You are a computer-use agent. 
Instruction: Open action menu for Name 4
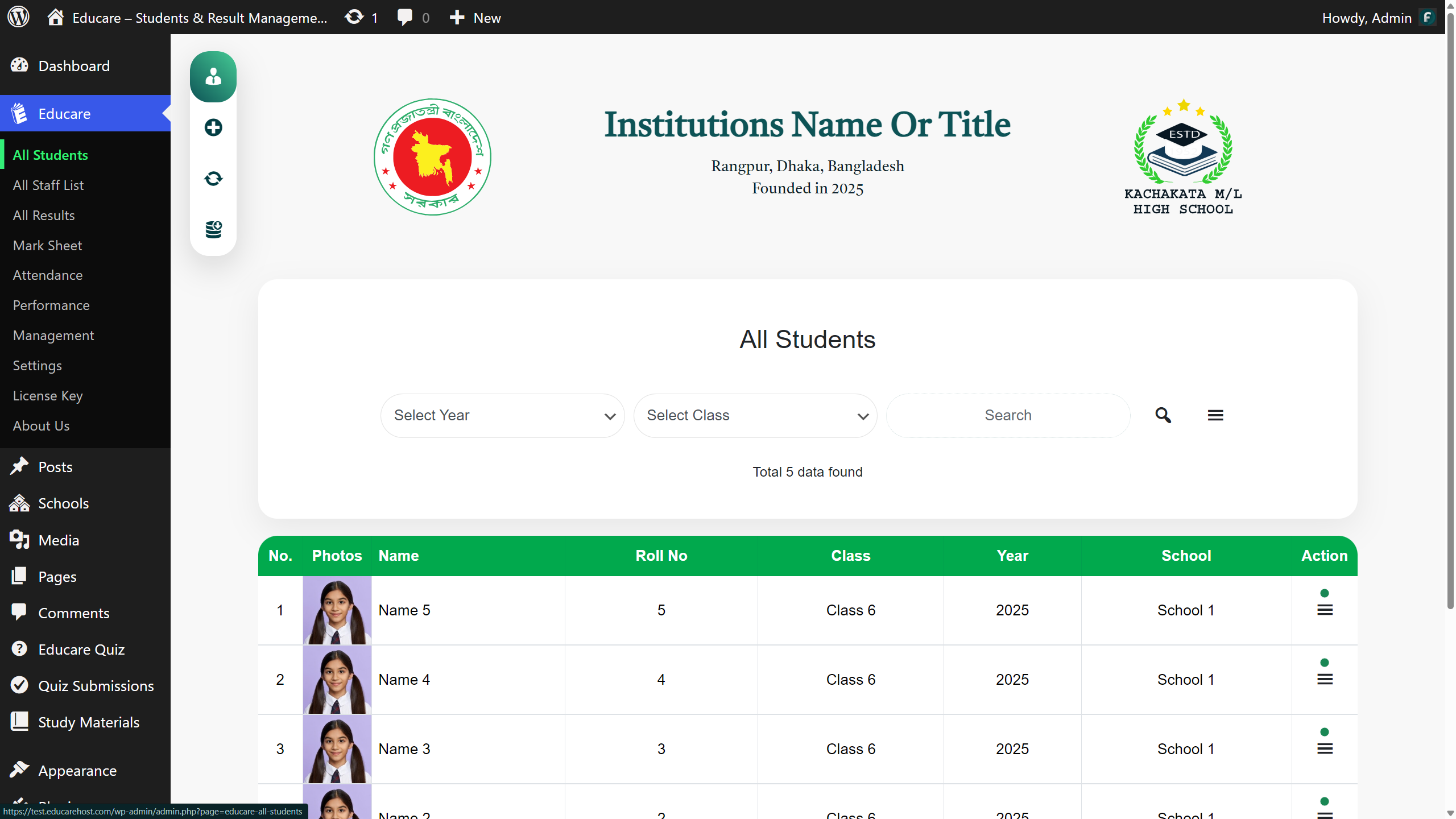(x=1325, y=679)
